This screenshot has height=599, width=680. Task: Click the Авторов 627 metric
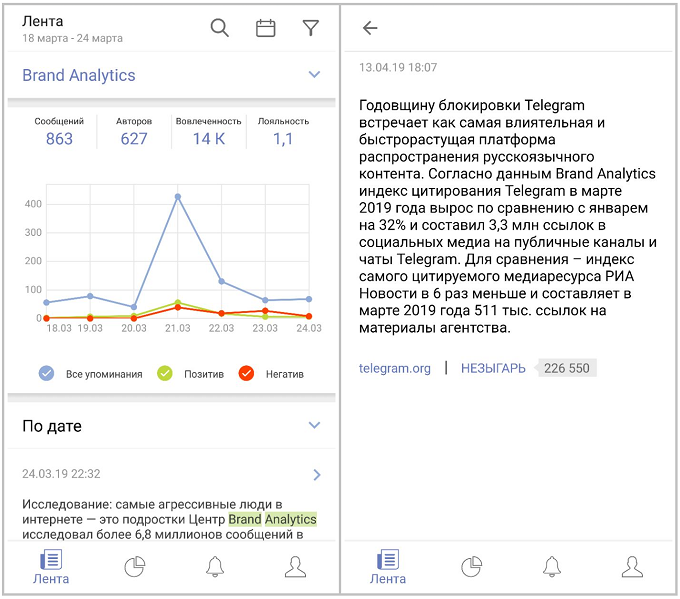[134, 132]
